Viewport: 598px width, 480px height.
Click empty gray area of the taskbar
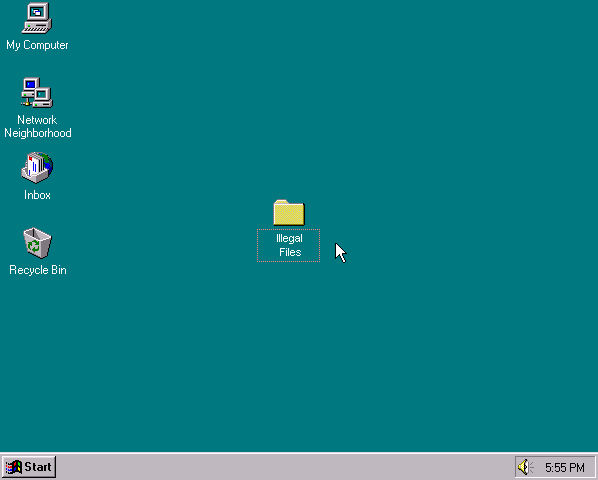click(282, 467)
